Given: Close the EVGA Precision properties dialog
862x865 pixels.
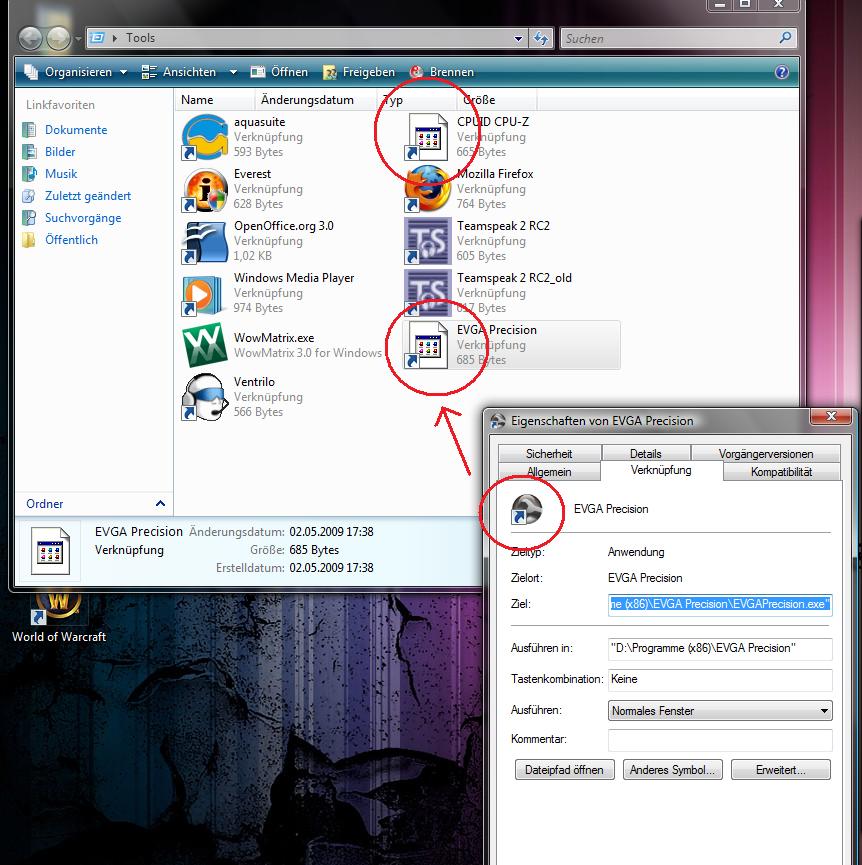Looking at the screenshot, I should click(x=832, y=417).
